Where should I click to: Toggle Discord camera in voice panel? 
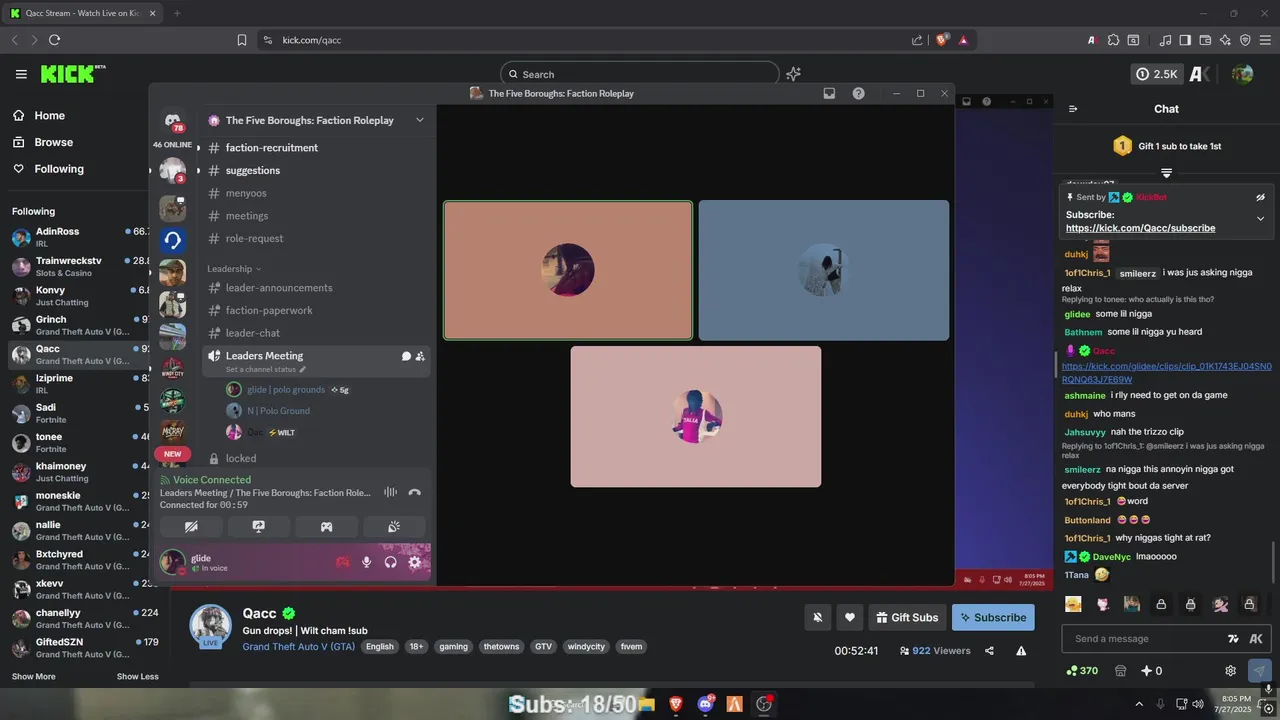(x=191, y=527)
